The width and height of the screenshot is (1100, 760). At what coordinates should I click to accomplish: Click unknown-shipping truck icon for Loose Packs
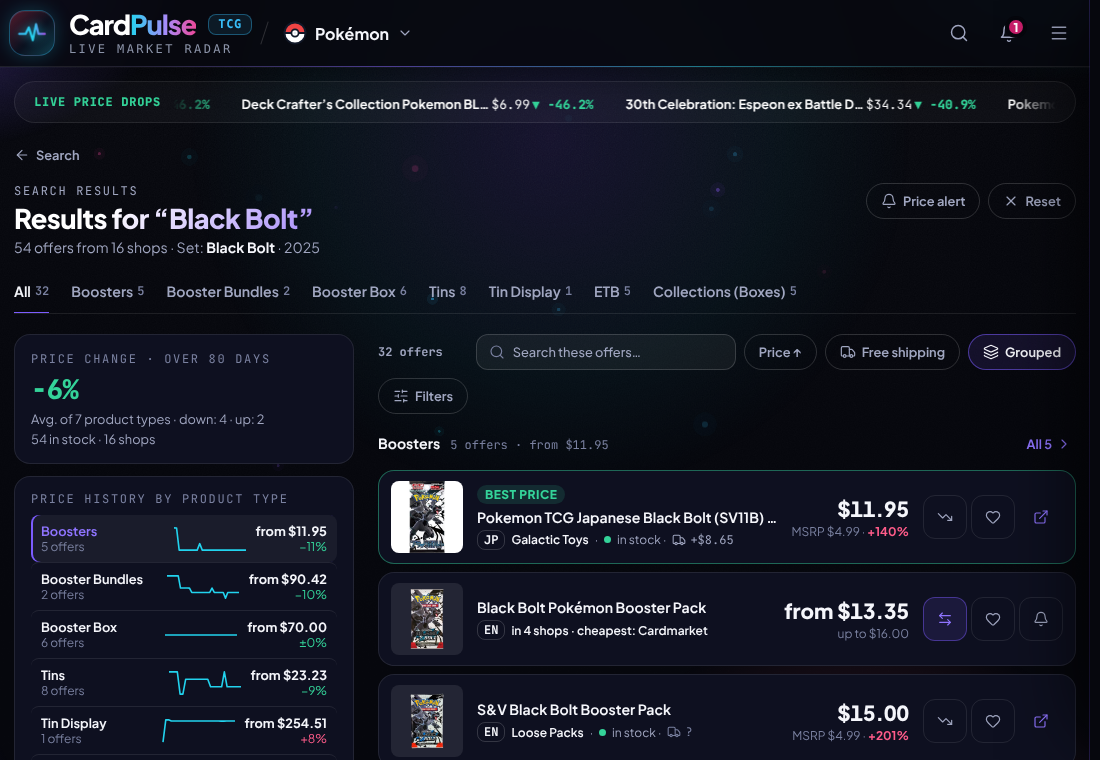click(x=673, y=732)
